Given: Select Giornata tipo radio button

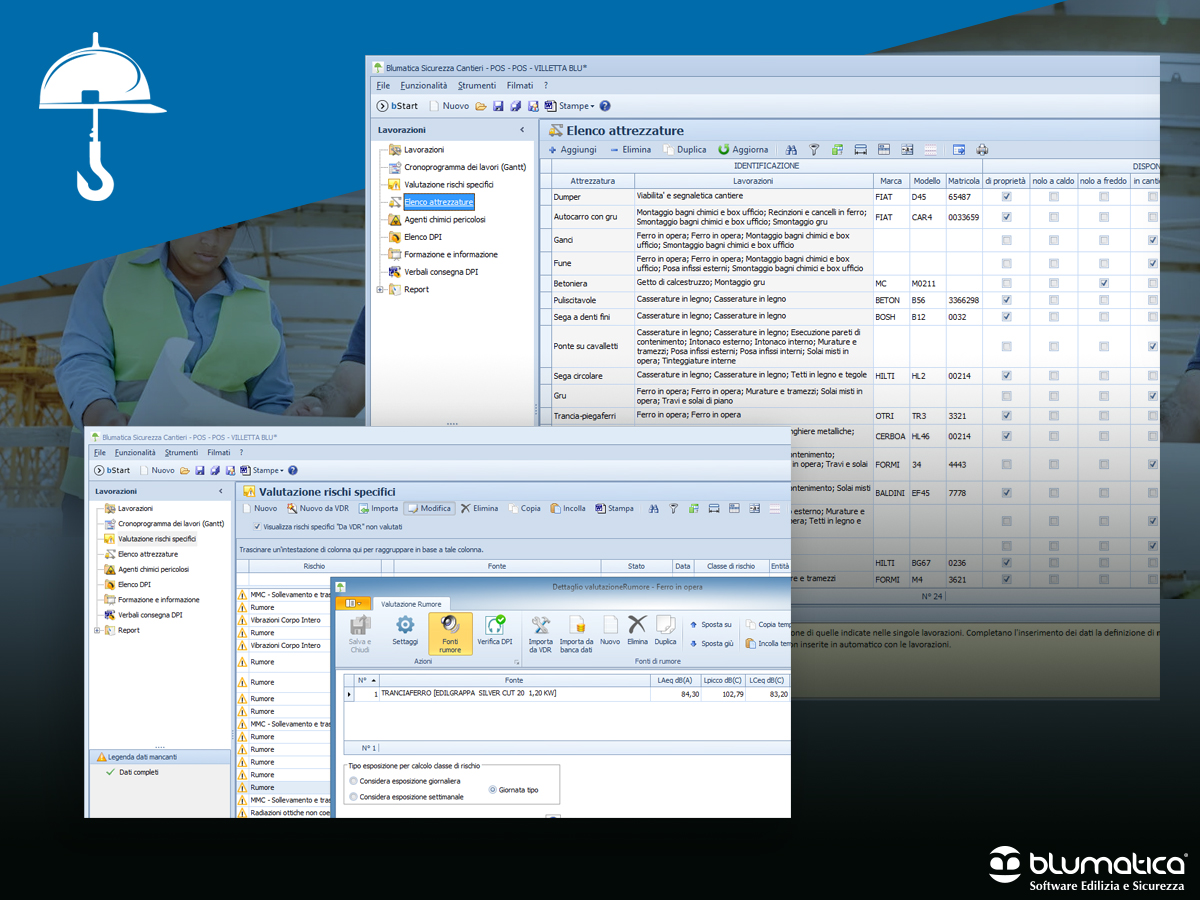Looking at the screenshot, I should (x=492, y=790).
